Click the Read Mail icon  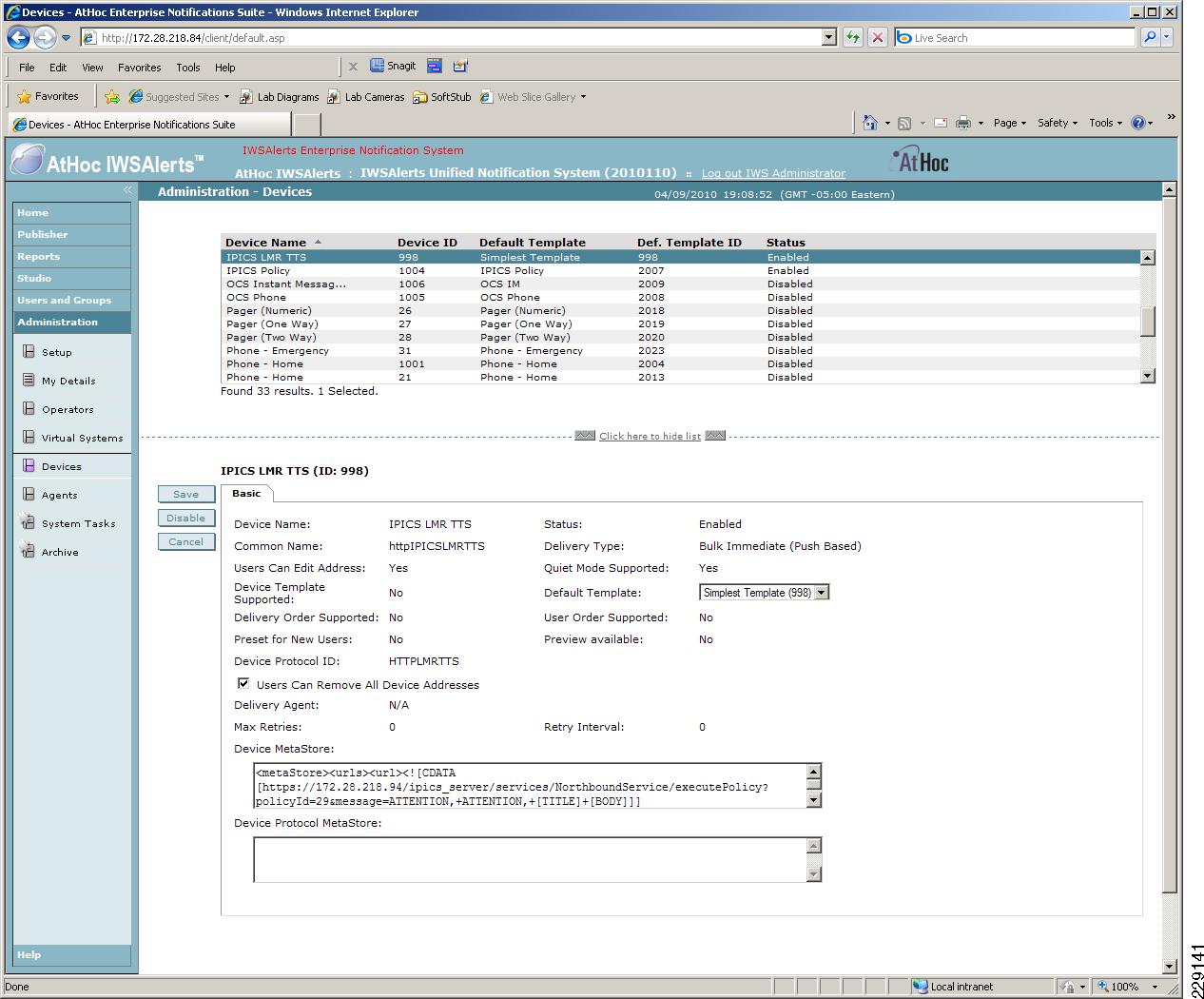pos(941,123)
